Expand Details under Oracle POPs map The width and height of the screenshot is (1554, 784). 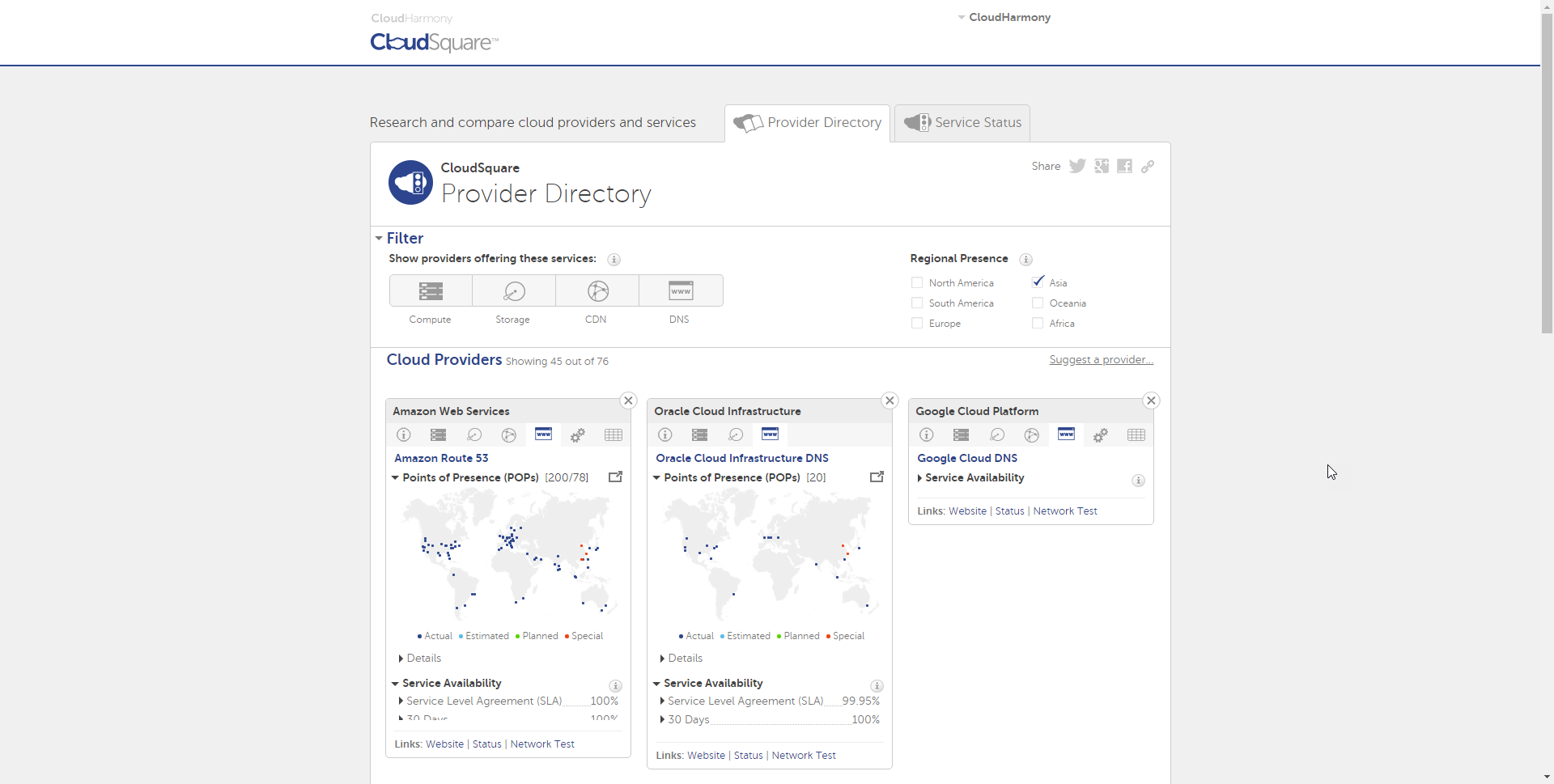click(681, 658)
